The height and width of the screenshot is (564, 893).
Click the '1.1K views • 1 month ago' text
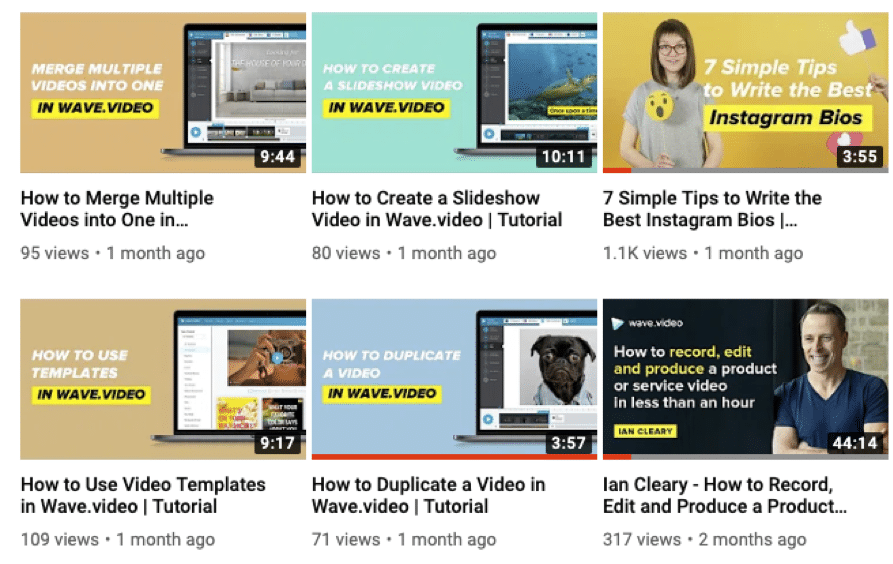703,253
